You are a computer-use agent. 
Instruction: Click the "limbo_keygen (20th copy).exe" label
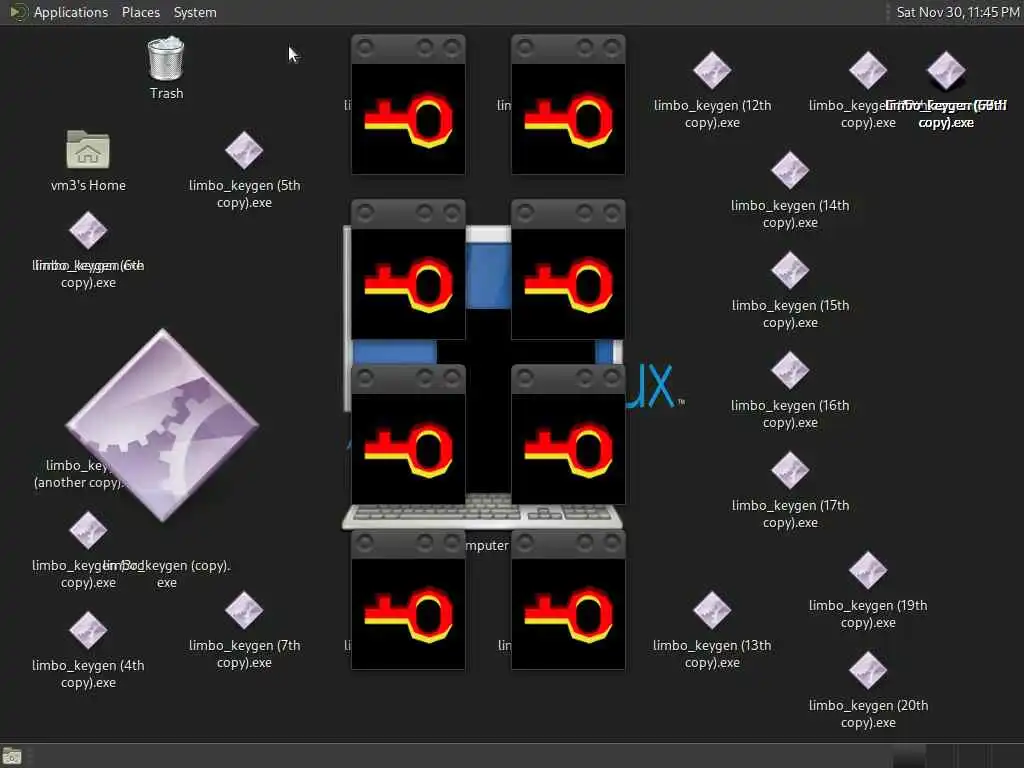coord(868,714)
